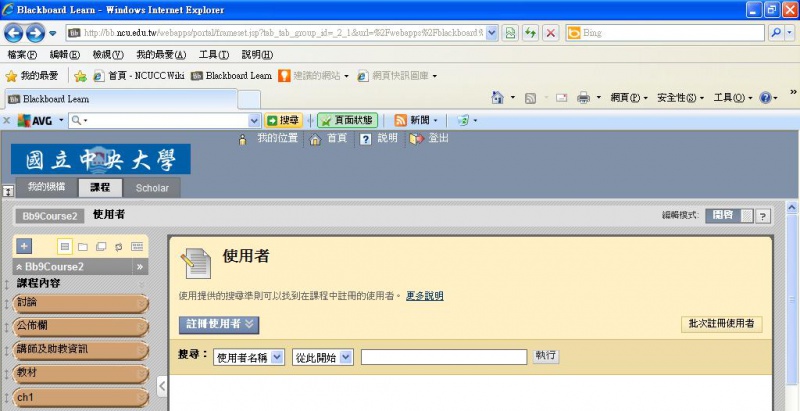
Task: Click the user search text field
Action: coord(444,356)
